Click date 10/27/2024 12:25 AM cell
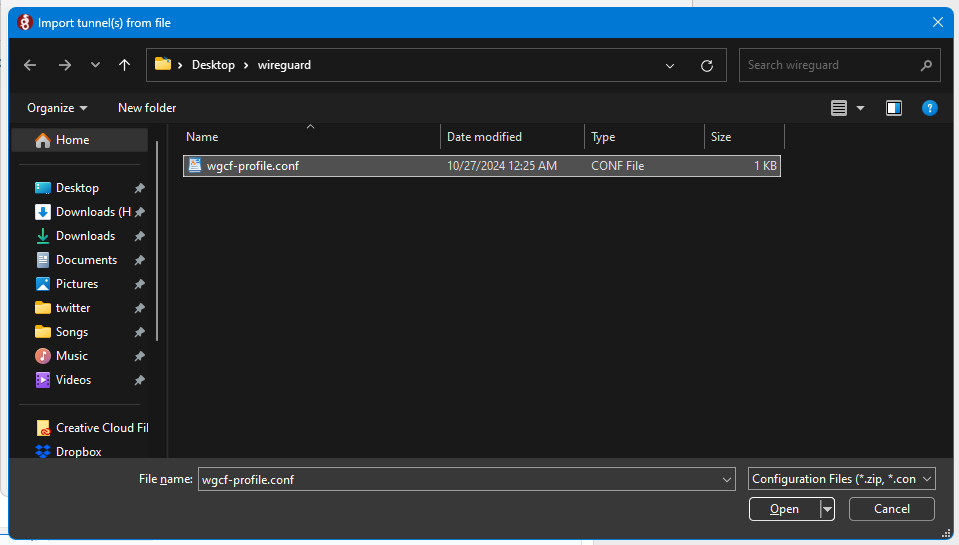This screenshot has width=959, height=545. click(502, 166)
